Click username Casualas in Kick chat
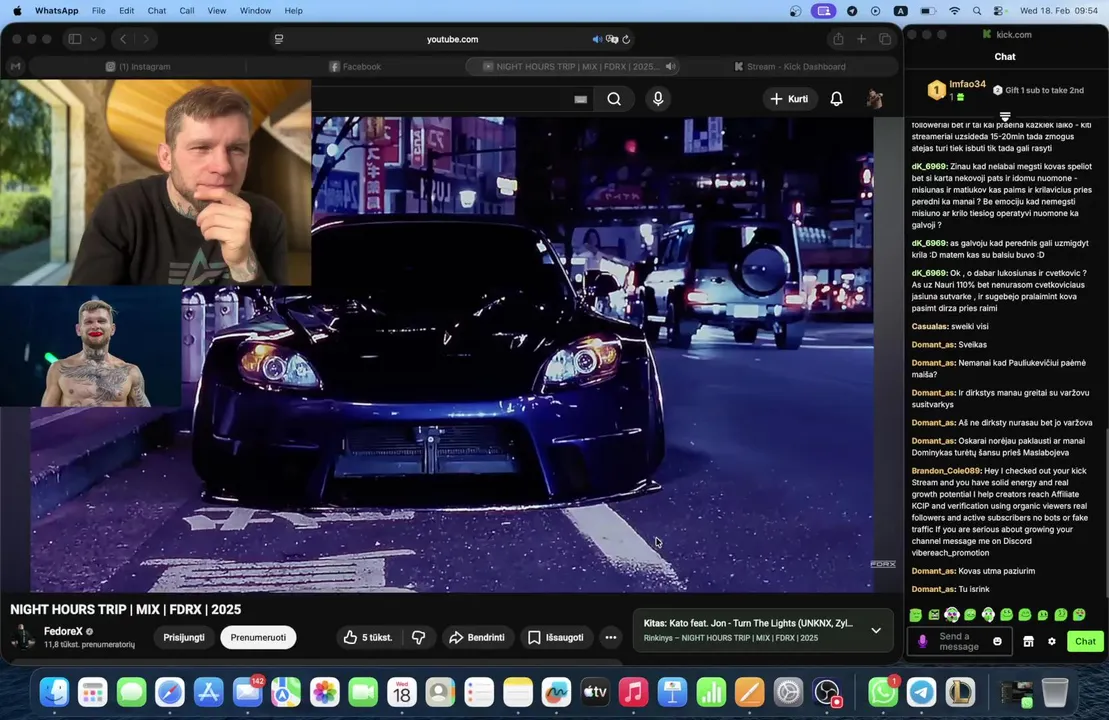Image resolution: width=1109 pixels, height=720 pixels. coord(929,326)
